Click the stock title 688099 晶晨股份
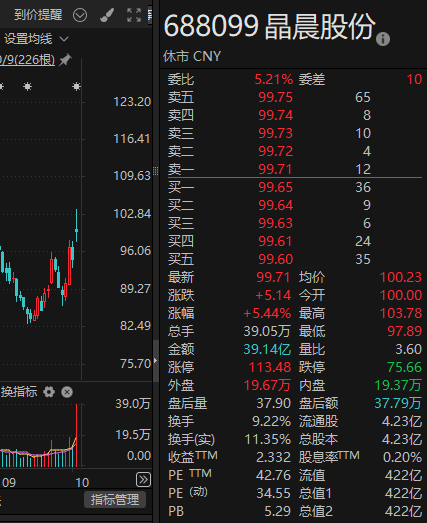This screenshot has width=427, height=523. tap(270, 26)
